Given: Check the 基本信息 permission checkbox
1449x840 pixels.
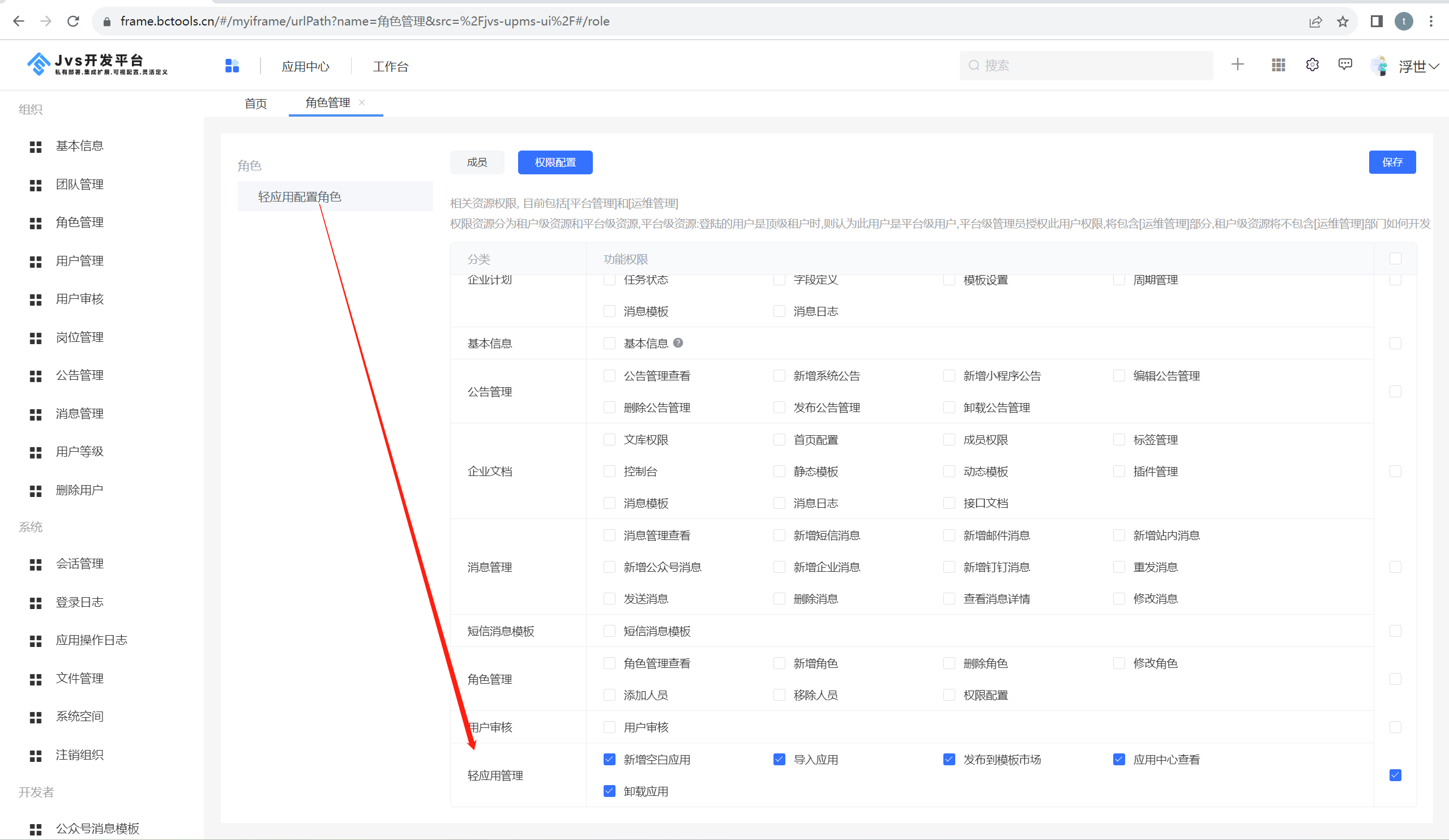Looking at the screenshot, I should [609, 343].
